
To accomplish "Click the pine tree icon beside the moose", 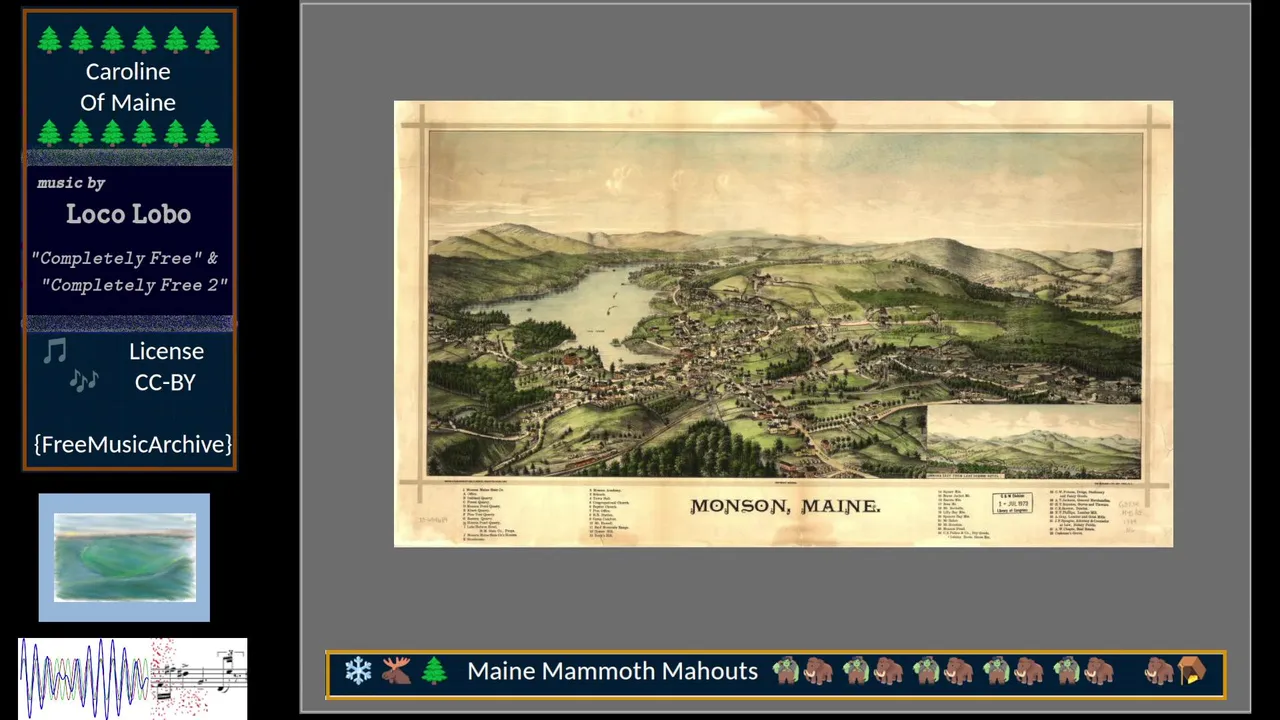I will (434, 671).
